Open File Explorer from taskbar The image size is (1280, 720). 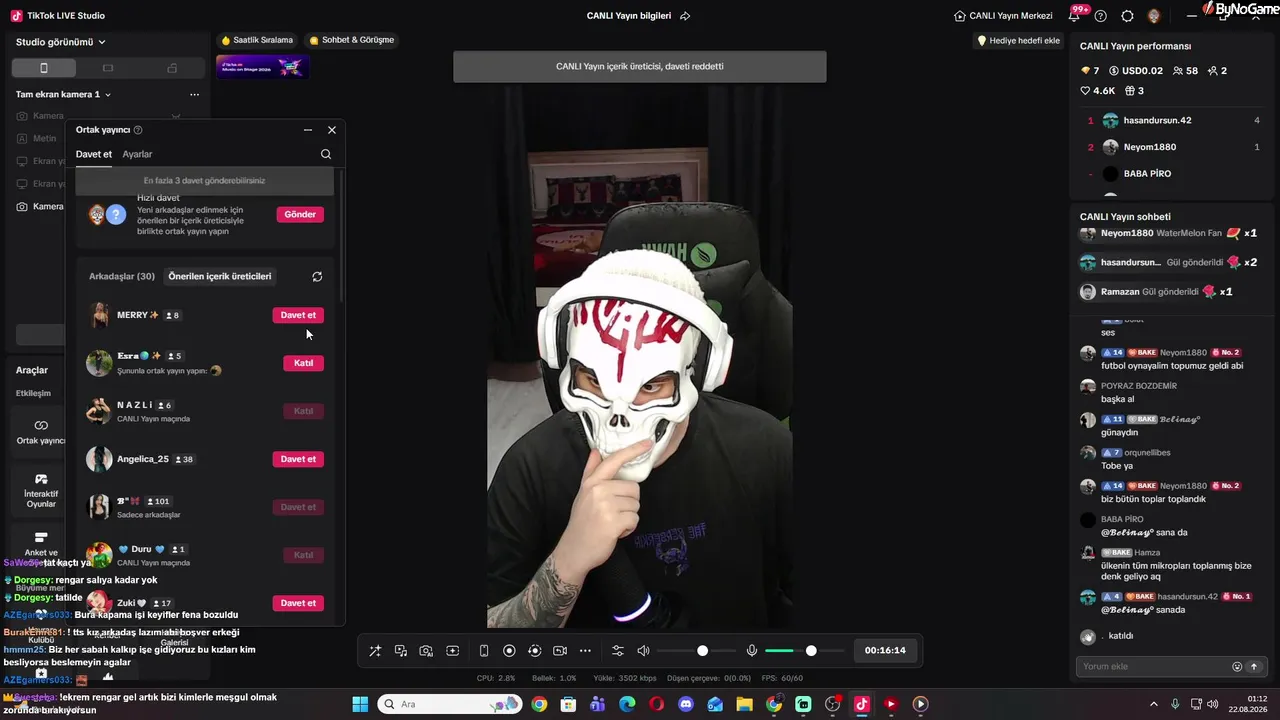745,704
